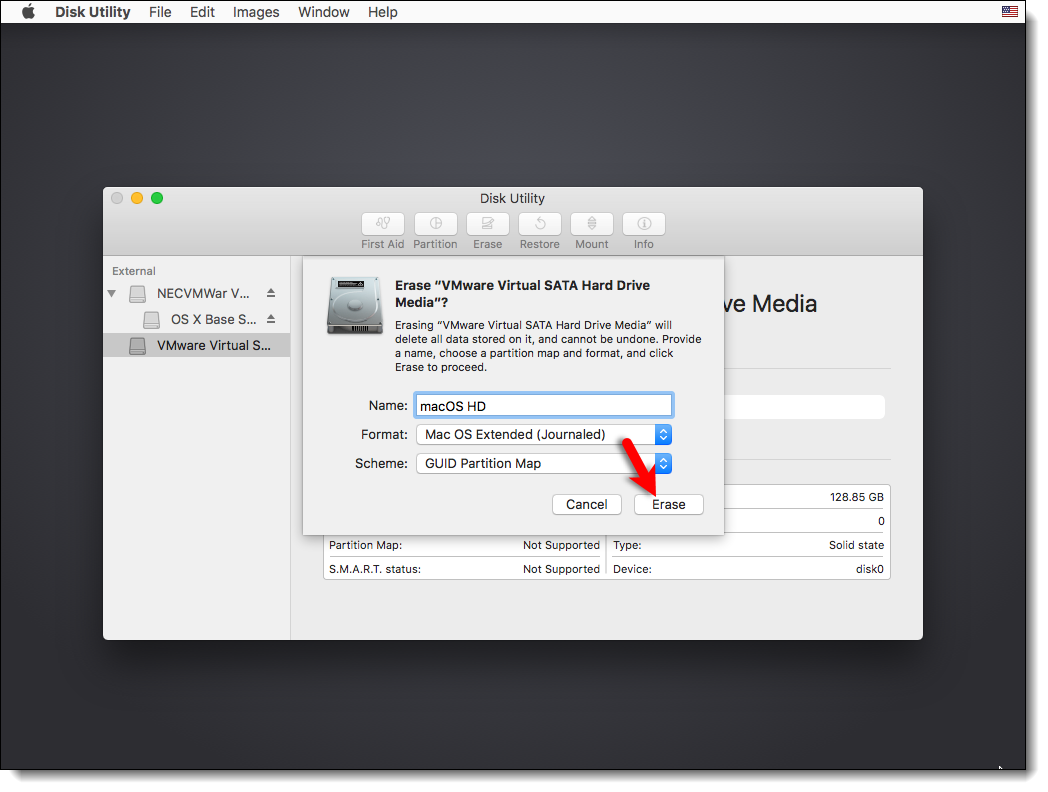Click the Partition toolbar icon
The image size is (1048, 792).
click(x=435, y=224)
